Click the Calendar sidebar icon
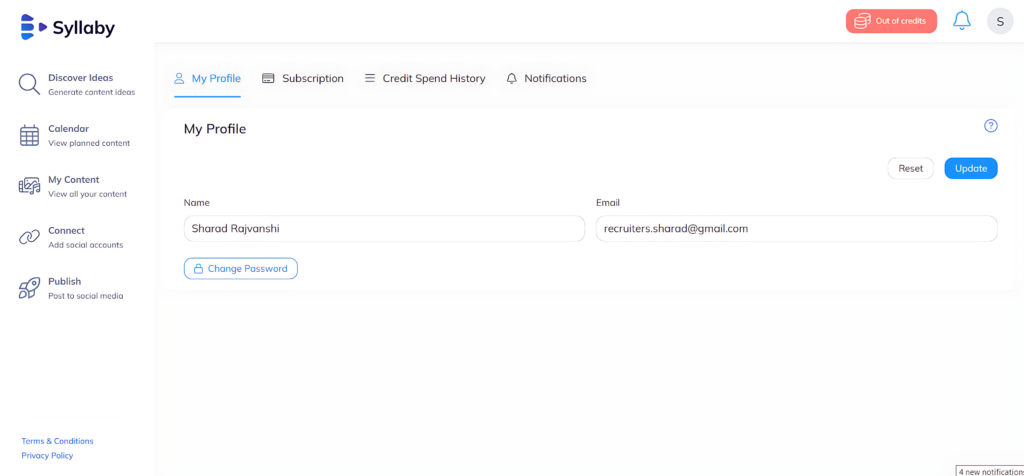Screen dimensions: 1024x476 coord(29,136)
